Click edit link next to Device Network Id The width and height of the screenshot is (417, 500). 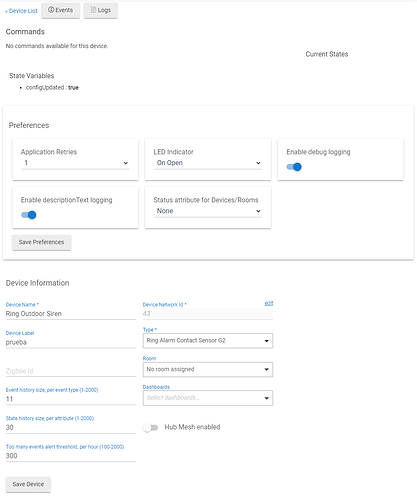click(269, 304)
